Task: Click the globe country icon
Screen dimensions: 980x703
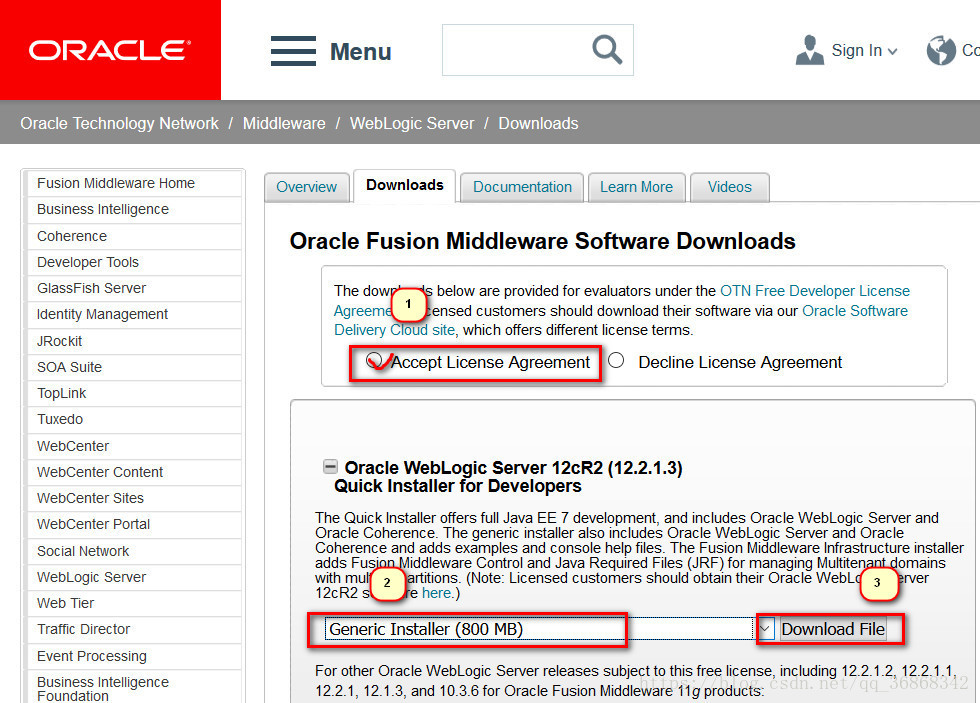Action: (x=941, y=50)
